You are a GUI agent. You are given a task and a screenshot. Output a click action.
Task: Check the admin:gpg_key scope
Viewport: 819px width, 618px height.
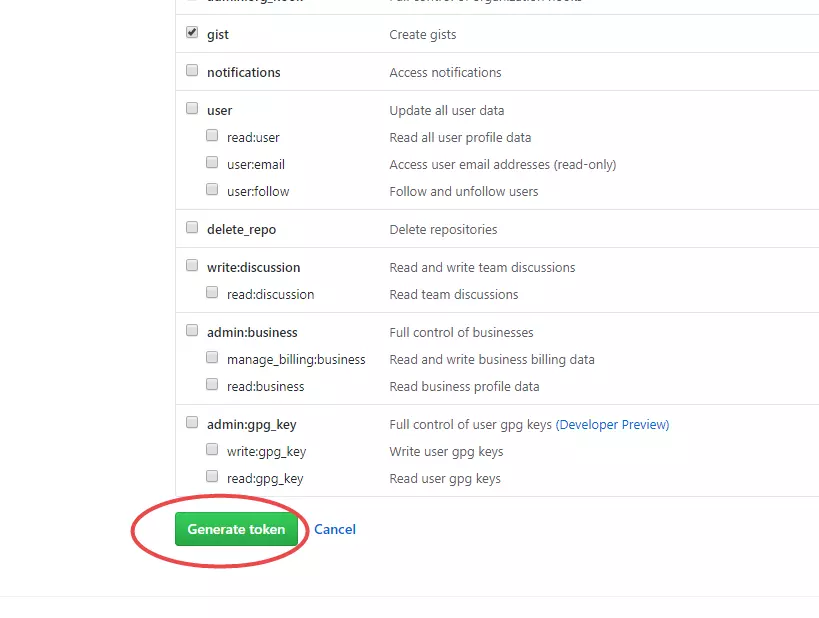pyautogui.click(x=191, y=421)
